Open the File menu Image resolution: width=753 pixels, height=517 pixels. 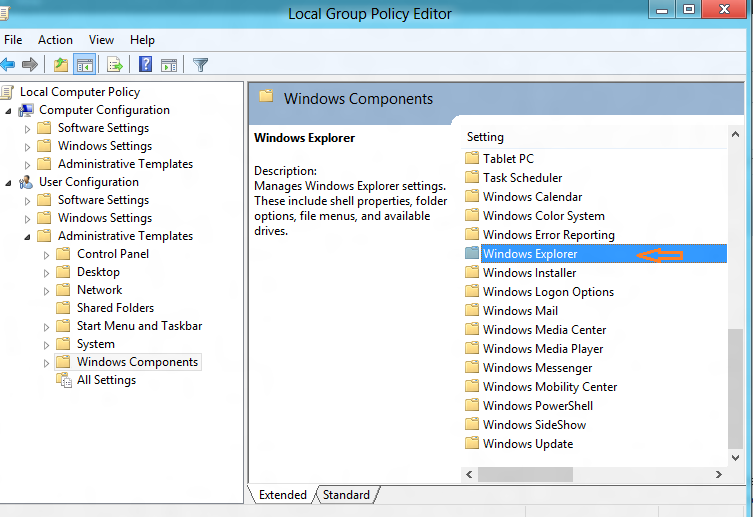(13, 40)
